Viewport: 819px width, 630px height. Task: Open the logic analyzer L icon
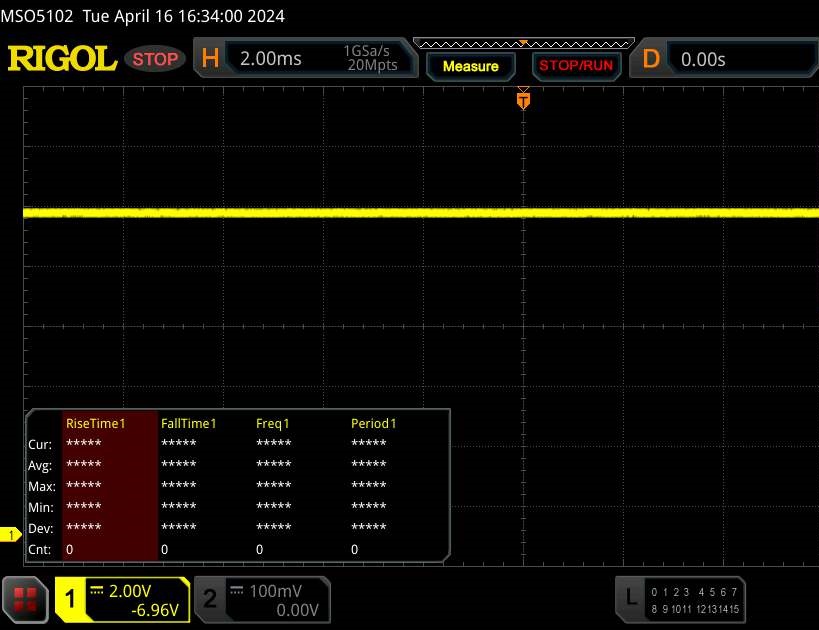(630, 597)
